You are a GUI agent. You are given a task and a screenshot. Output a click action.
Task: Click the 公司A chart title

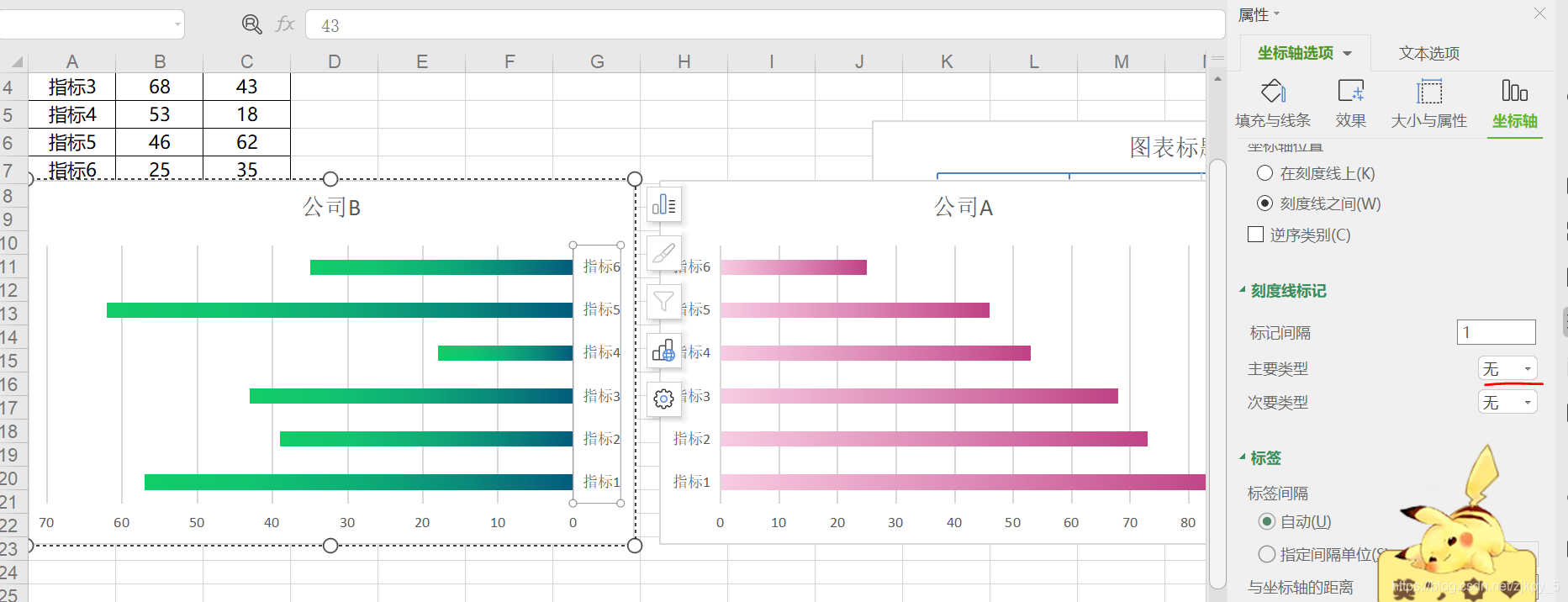pos(964,207)
